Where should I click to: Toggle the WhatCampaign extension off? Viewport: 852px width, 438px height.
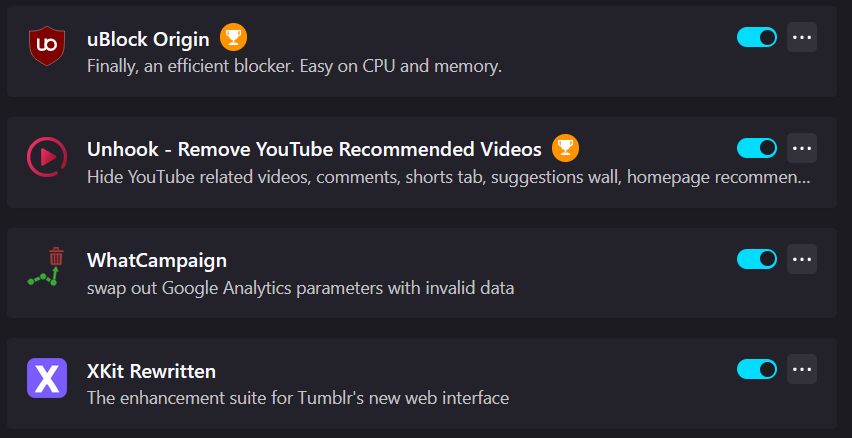757,259
